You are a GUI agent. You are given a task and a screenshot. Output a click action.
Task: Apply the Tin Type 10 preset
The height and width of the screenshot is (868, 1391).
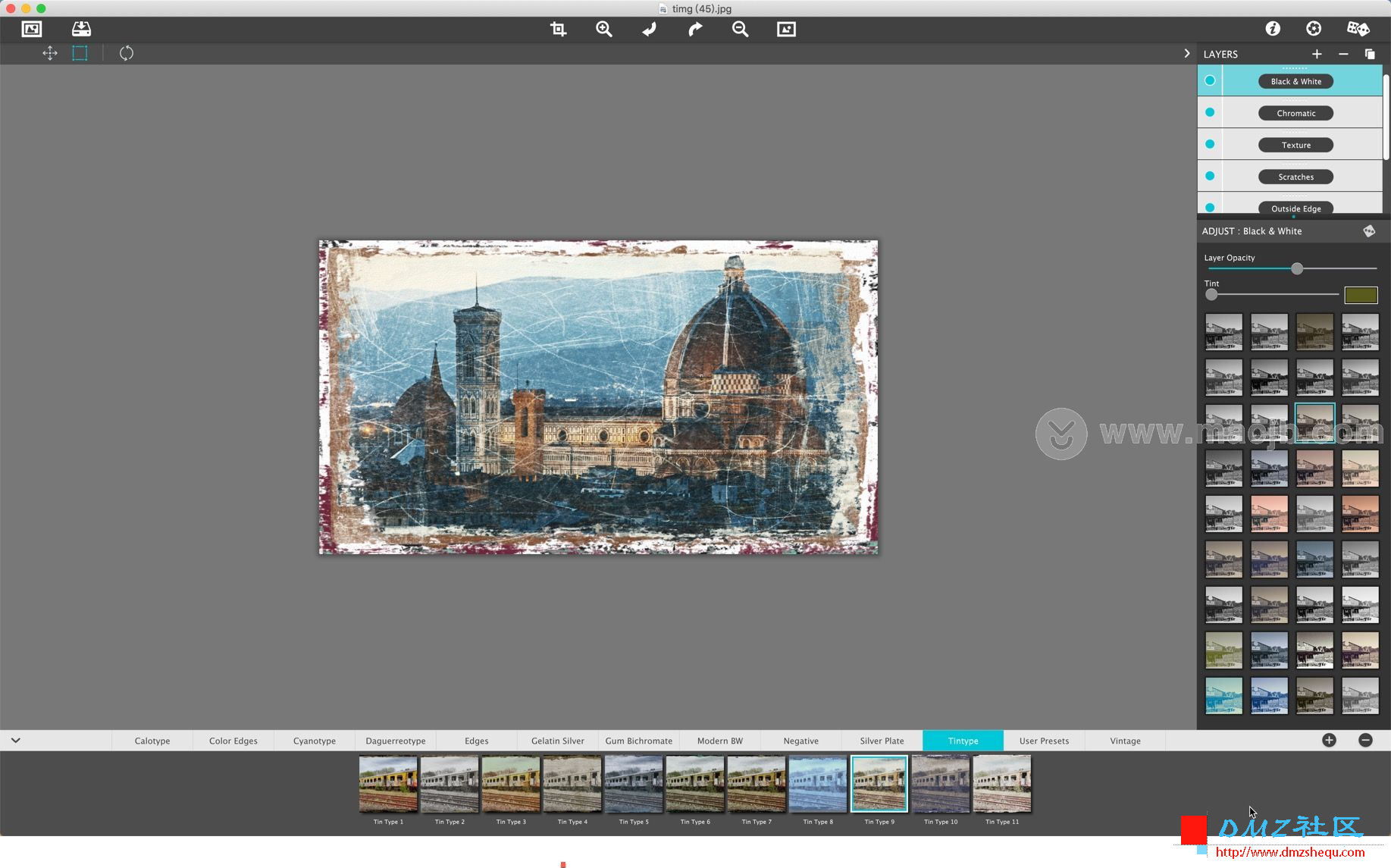[x=941, y=784]
